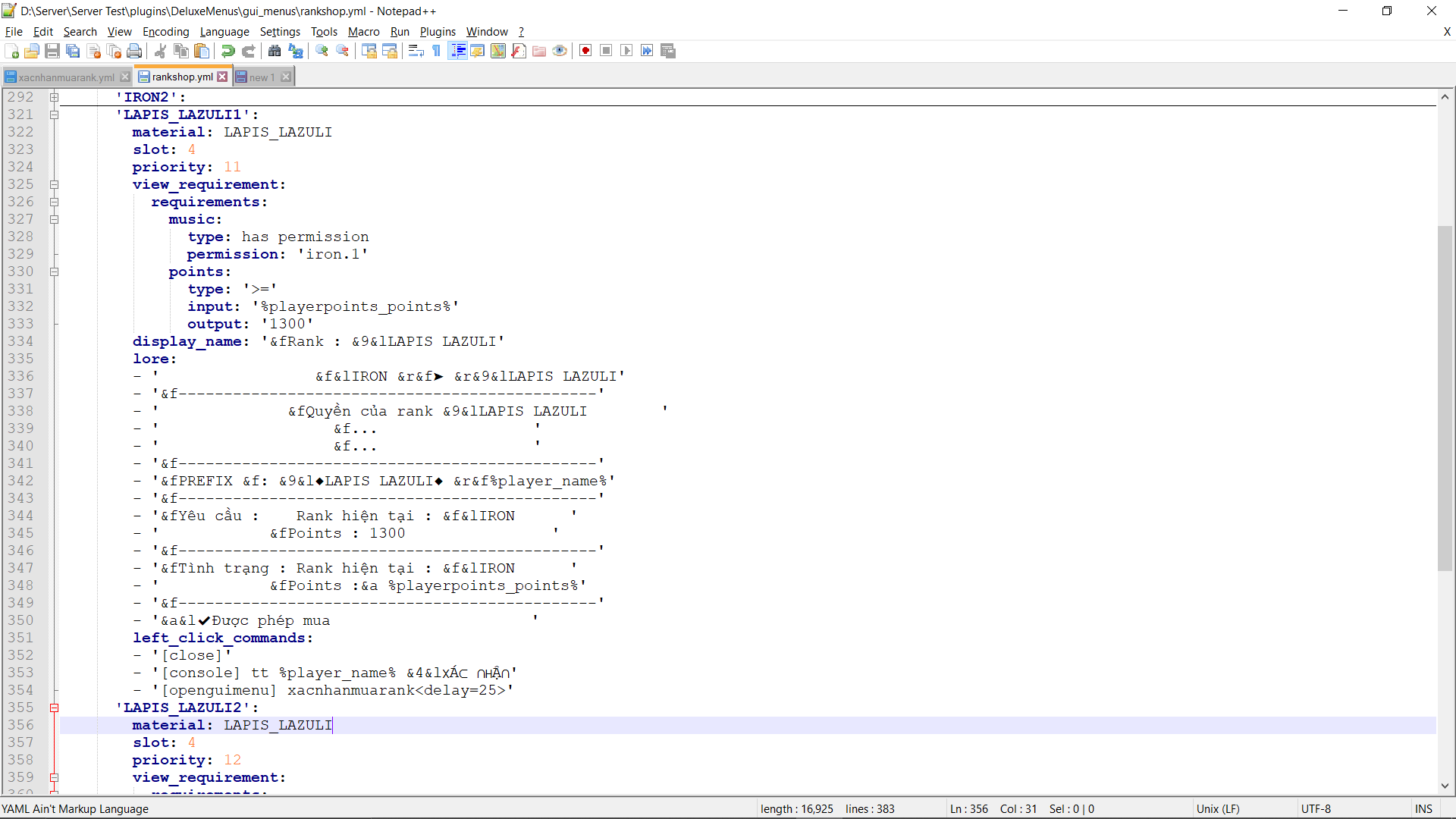1456x819 pixels.
Task: Click the Open File folder icon
Action: tap(32, 51)
